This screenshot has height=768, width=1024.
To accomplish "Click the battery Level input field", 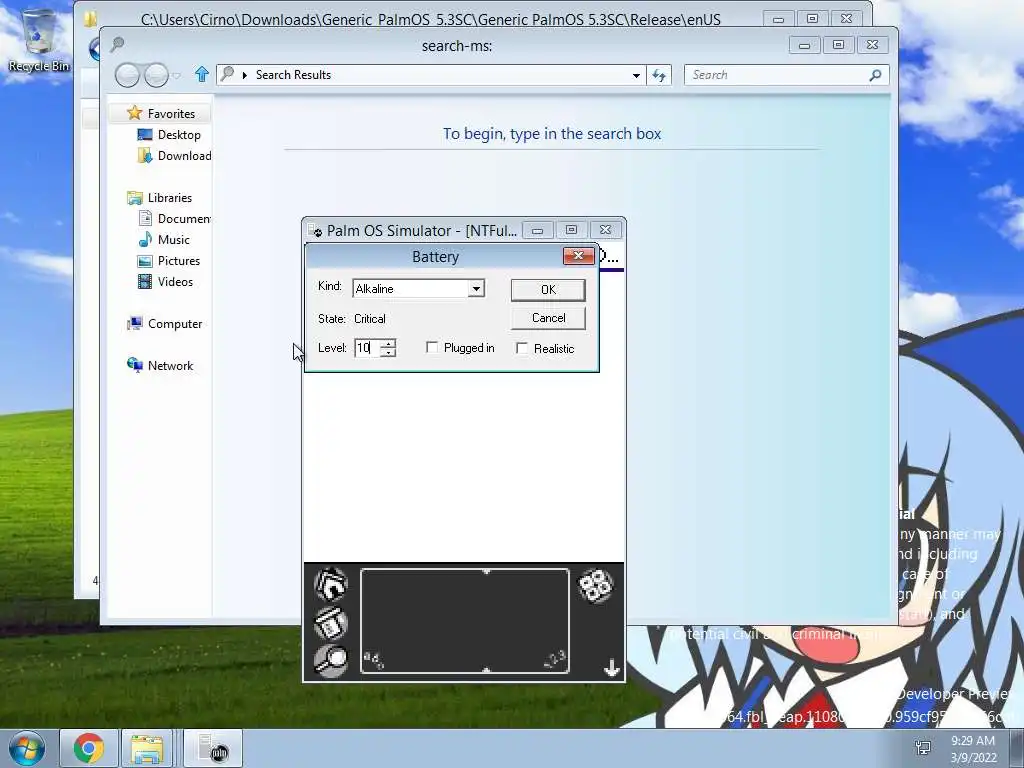I will (x=367, y=348).
